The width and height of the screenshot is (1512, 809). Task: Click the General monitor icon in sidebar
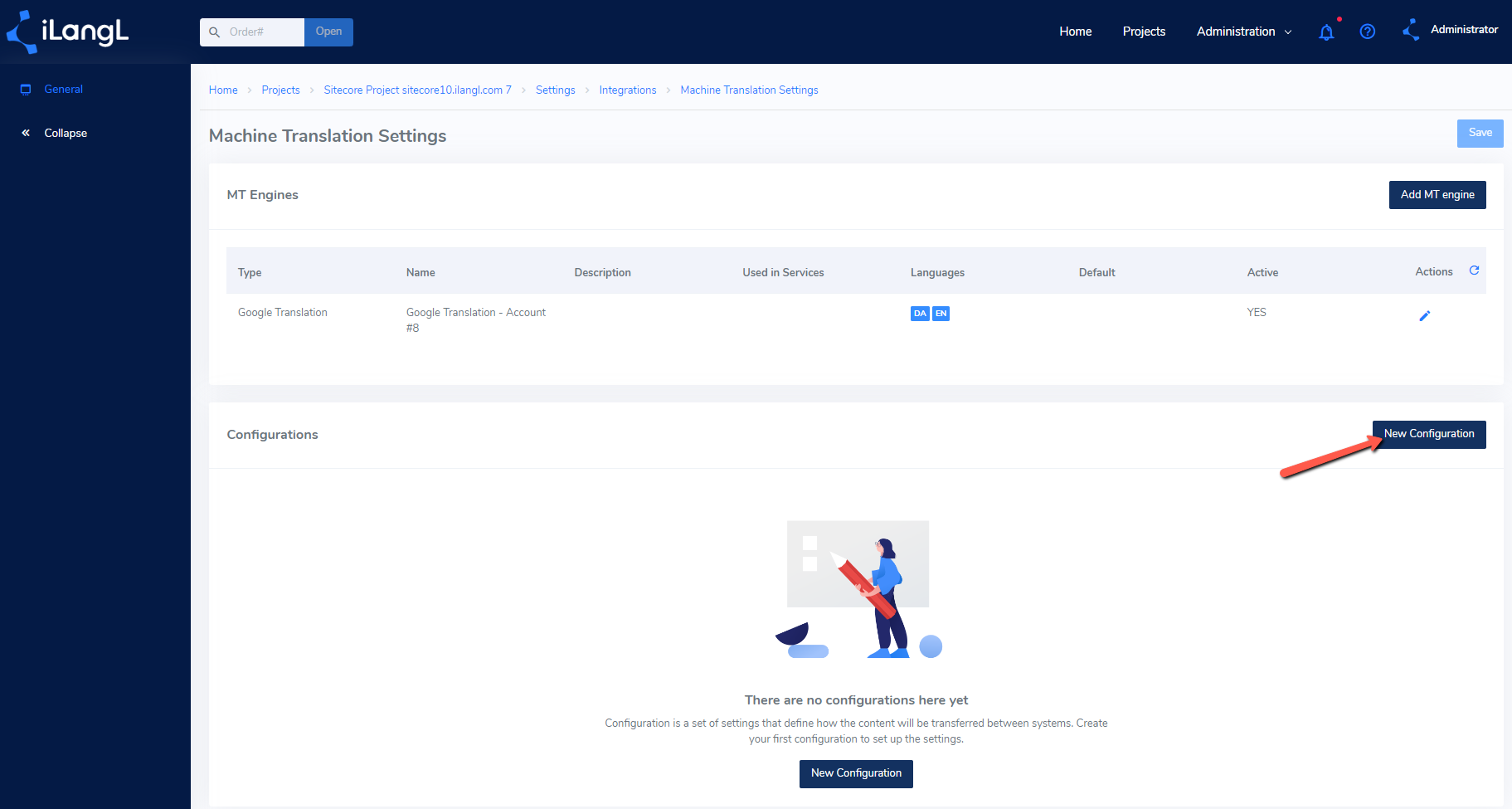pyautogui.click(x=26, y=90)
